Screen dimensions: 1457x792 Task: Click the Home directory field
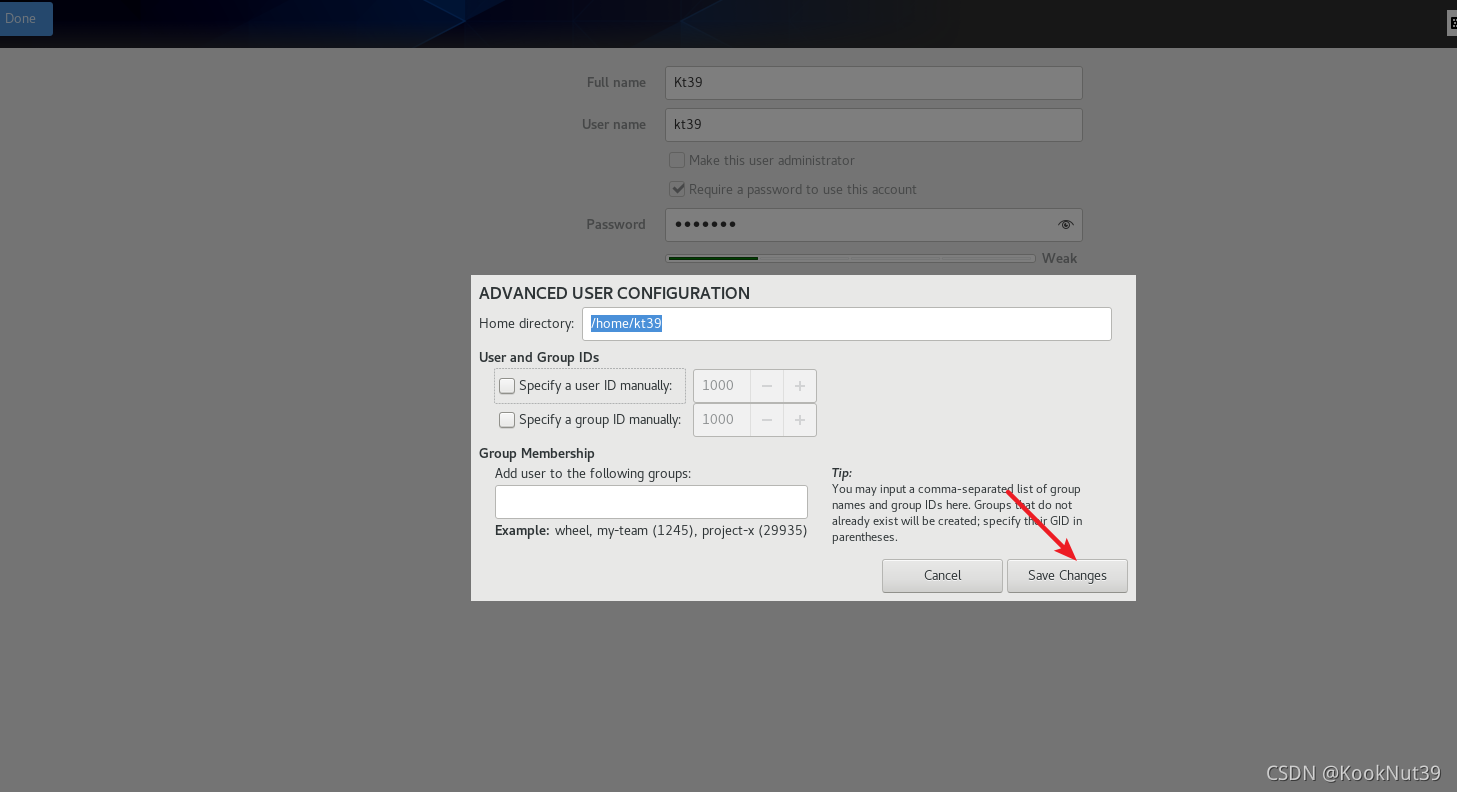846,324
